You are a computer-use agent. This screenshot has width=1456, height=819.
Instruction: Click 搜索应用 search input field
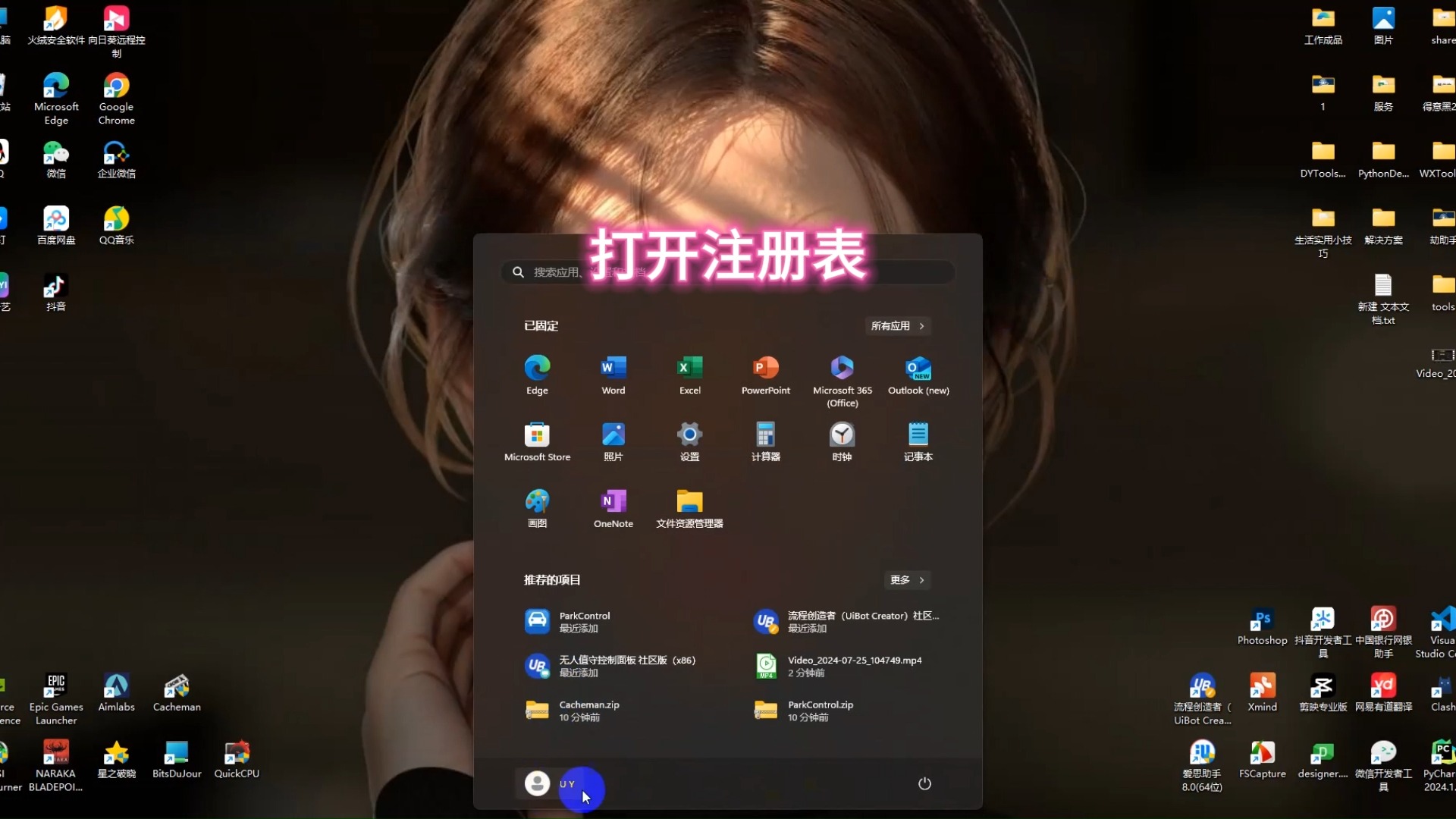(x=727, y=272)
